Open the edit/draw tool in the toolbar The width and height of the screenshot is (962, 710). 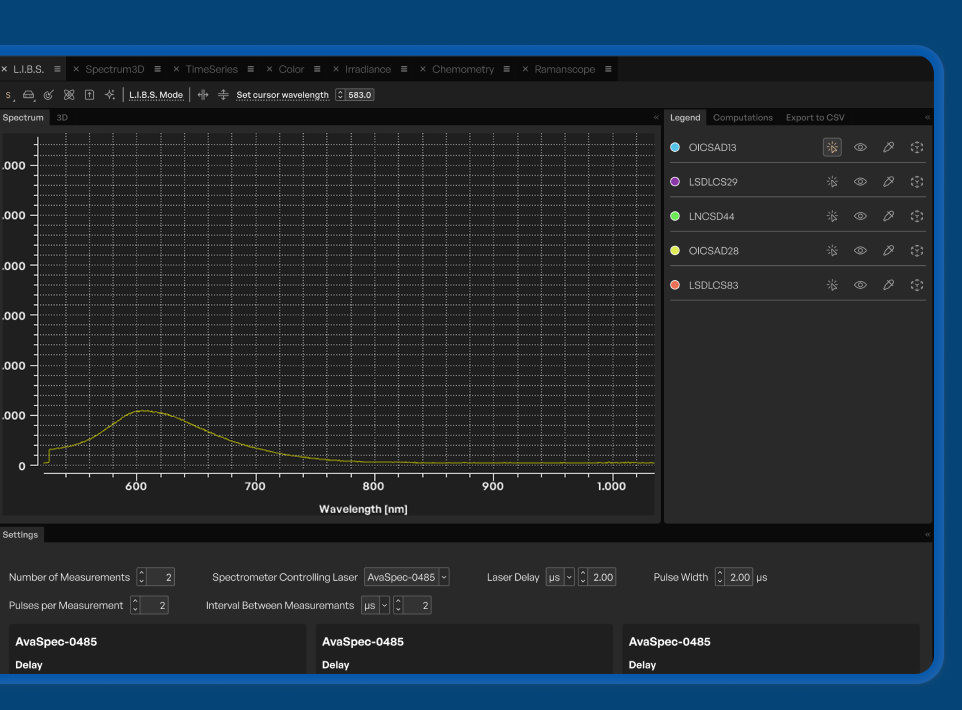[47, 95]
